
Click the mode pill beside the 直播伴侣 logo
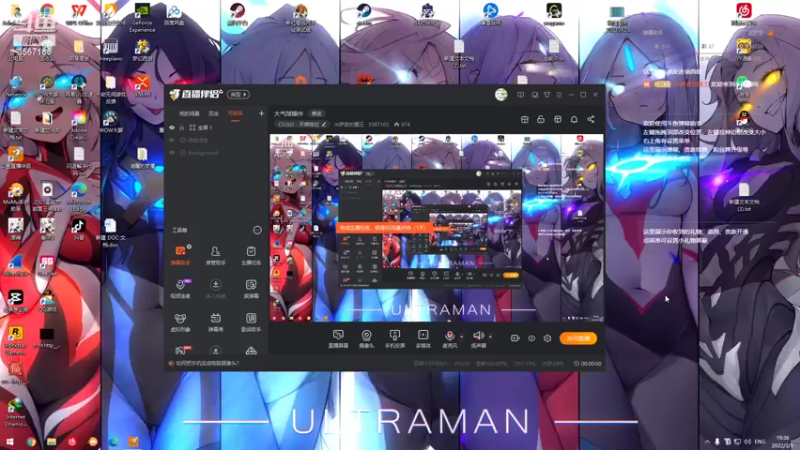coord(238,95)
